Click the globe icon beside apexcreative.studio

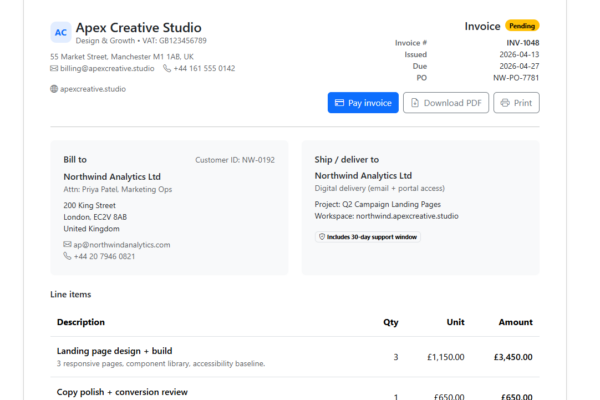tap(54, 89)
